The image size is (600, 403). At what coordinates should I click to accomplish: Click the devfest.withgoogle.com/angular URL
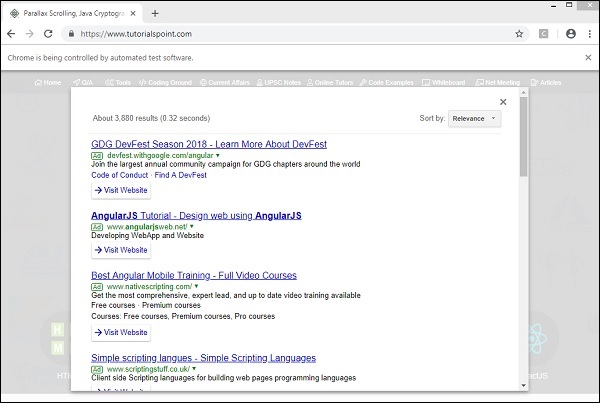pos(160,155)
